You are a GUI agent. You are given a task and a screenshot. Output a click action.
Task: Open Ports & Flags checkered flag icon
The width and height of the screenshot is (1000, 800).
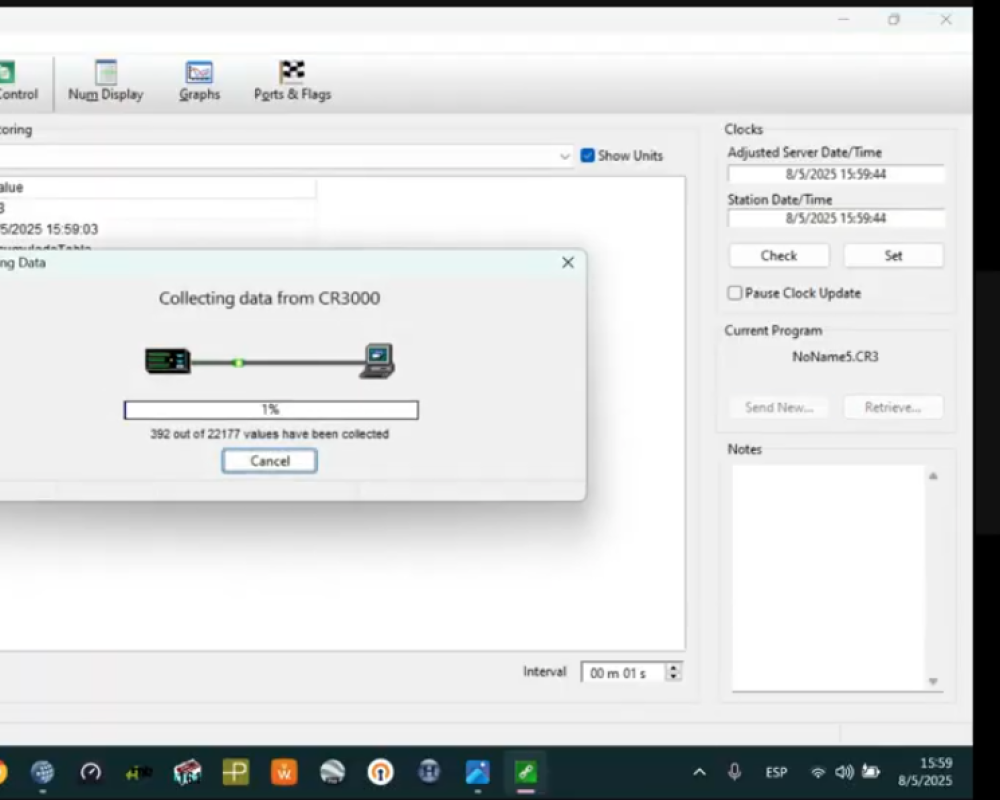[x=292, y=80]
